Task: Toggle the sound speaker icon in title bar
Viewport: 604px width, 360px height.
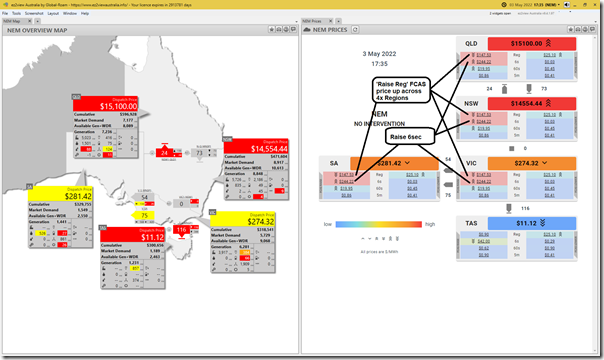Action: tap(567, 5)
